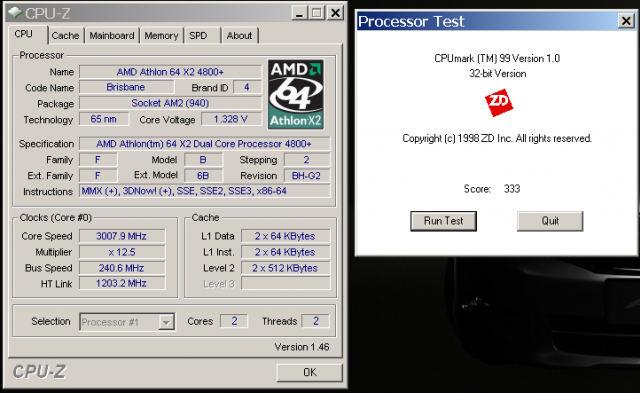The image size is (640, 393).
Task: Click the Version 1.46 text
Action: pyautogui.click(x=302, y=347)
